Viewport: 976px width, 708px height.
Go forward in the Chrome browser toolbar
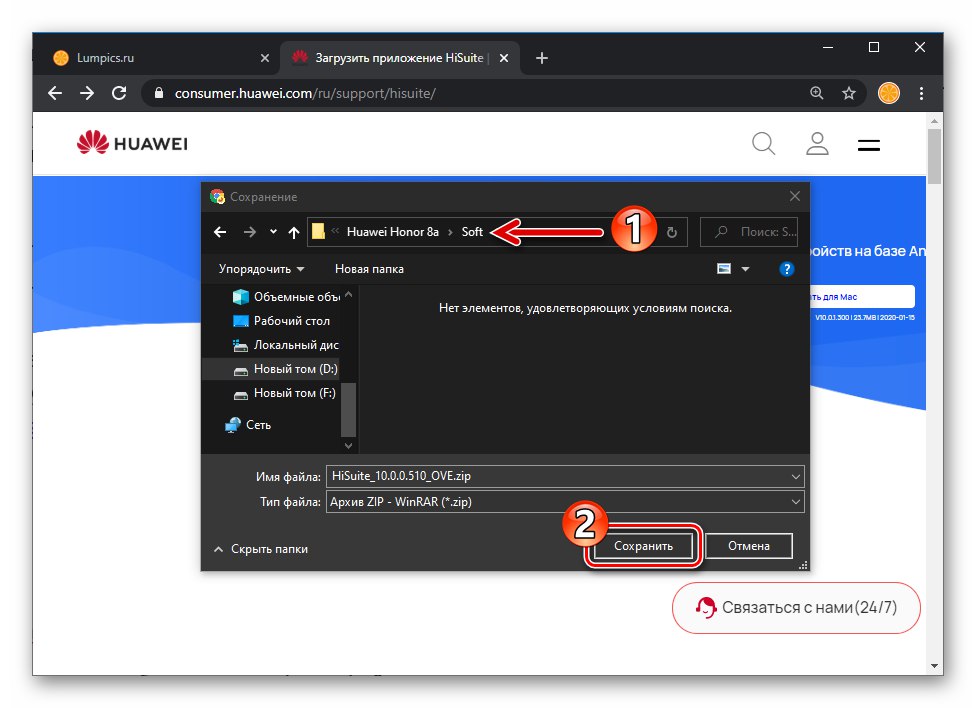point(87,93)
